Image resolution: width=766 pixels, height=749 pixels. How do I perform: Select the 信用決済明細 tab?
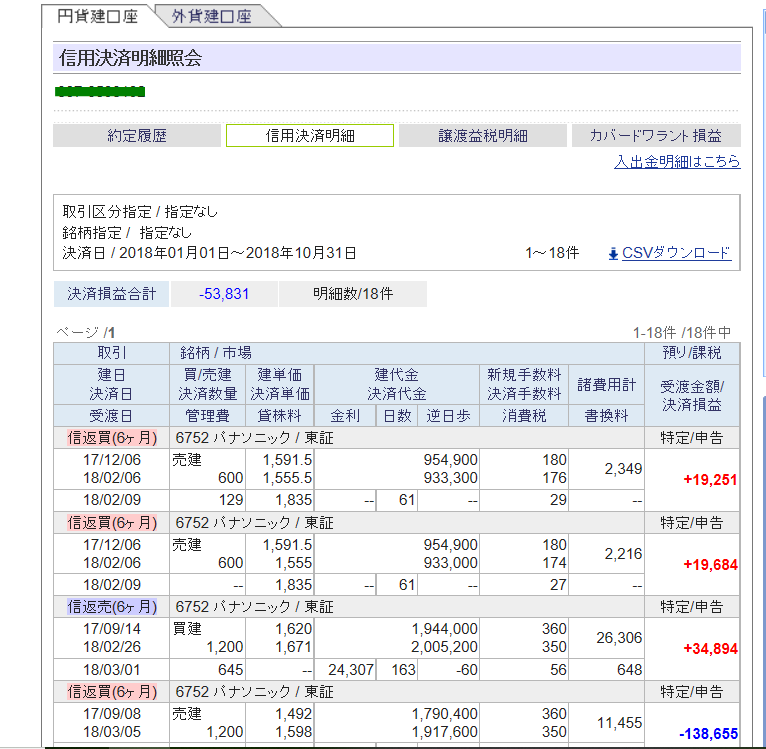(x=310, y=135)
